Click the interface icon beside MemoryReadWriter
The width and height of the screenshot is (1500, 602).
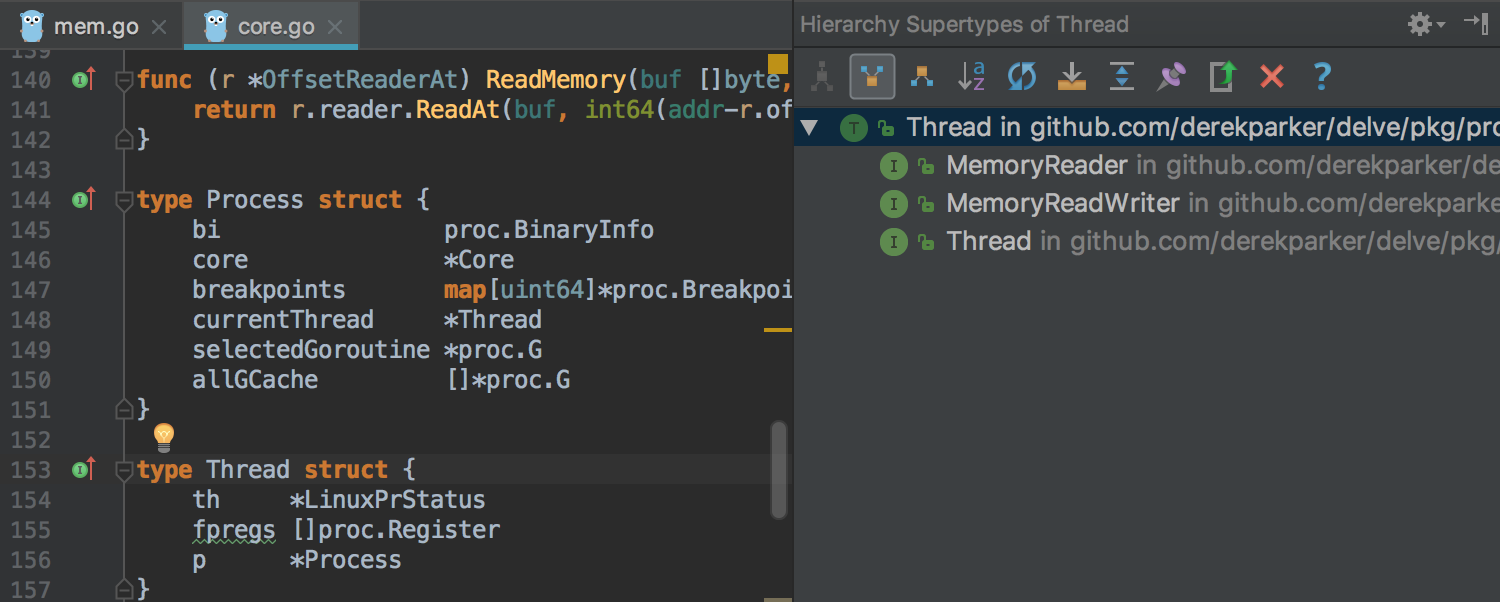point(893,204)
